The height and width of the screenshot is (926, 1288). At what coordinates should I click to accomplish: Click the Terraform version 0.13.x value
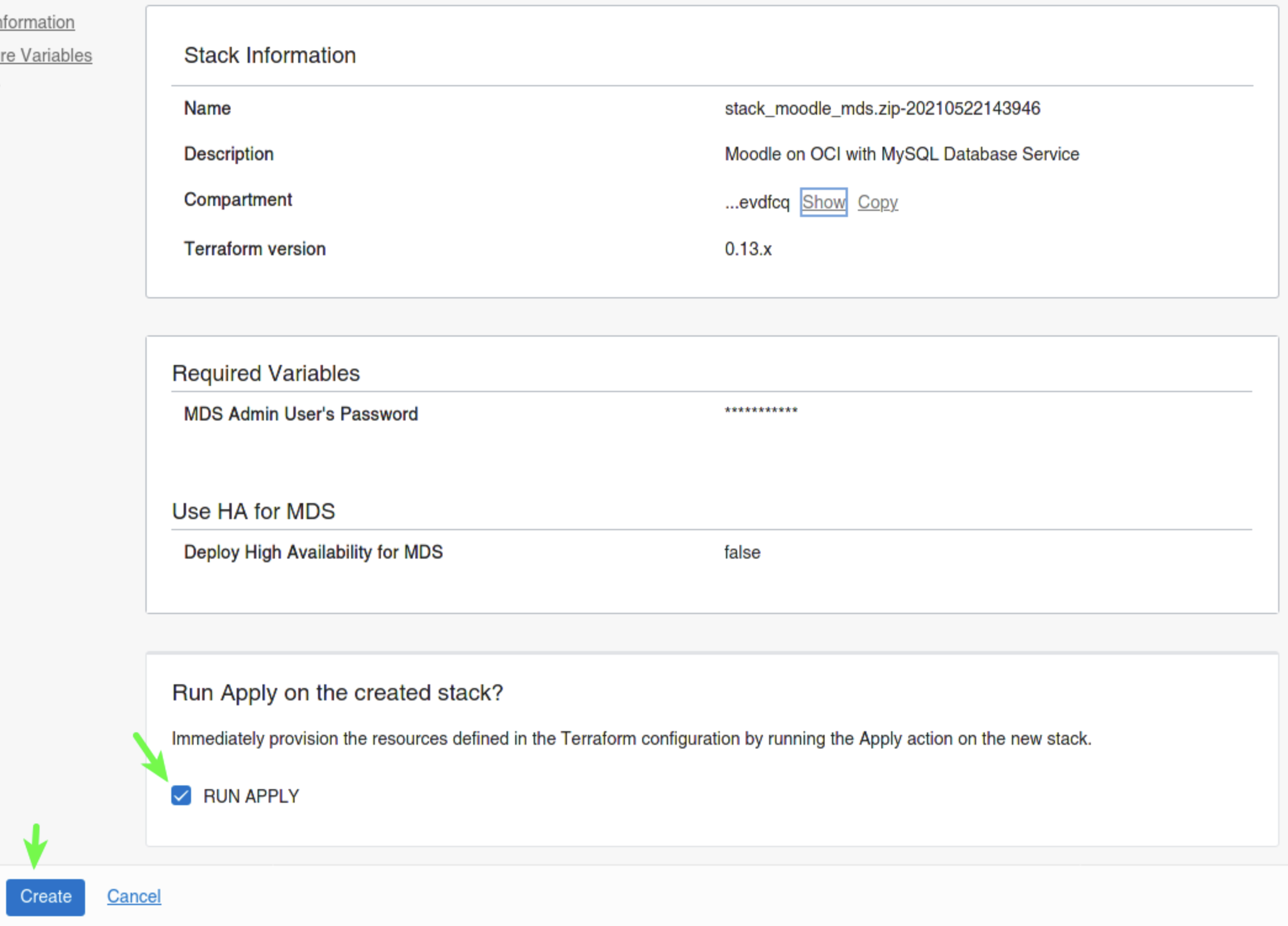(748, 249)
